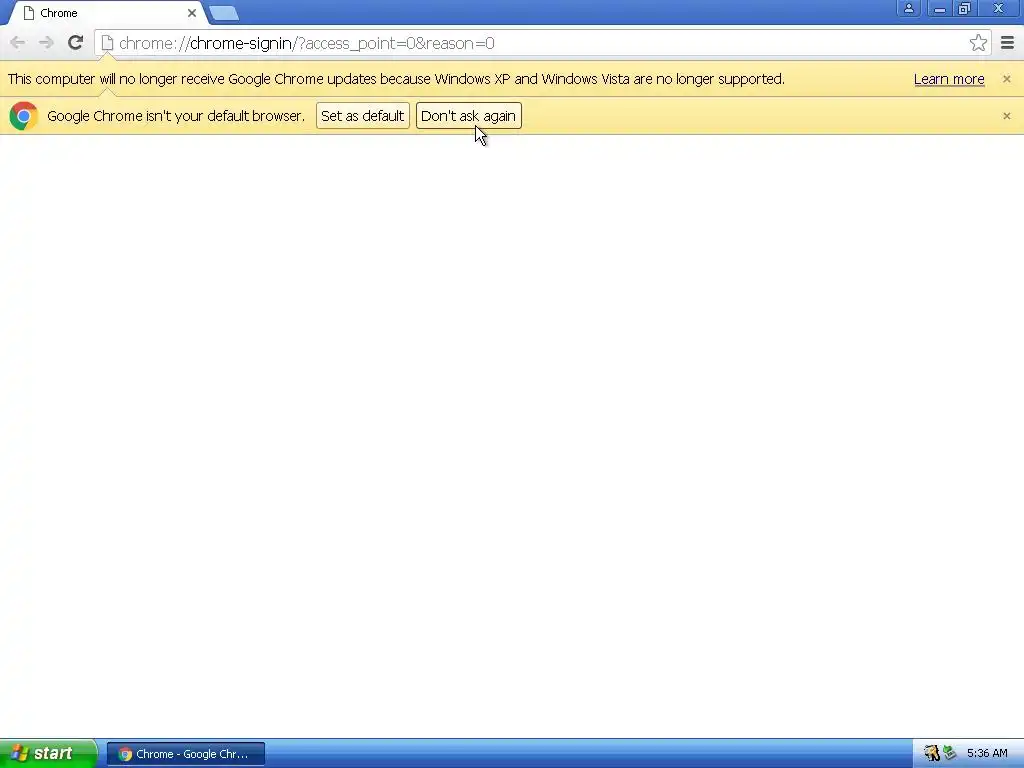
Task: Open the Learn more link
Action: pyautogui.click(x=949, y=79)
